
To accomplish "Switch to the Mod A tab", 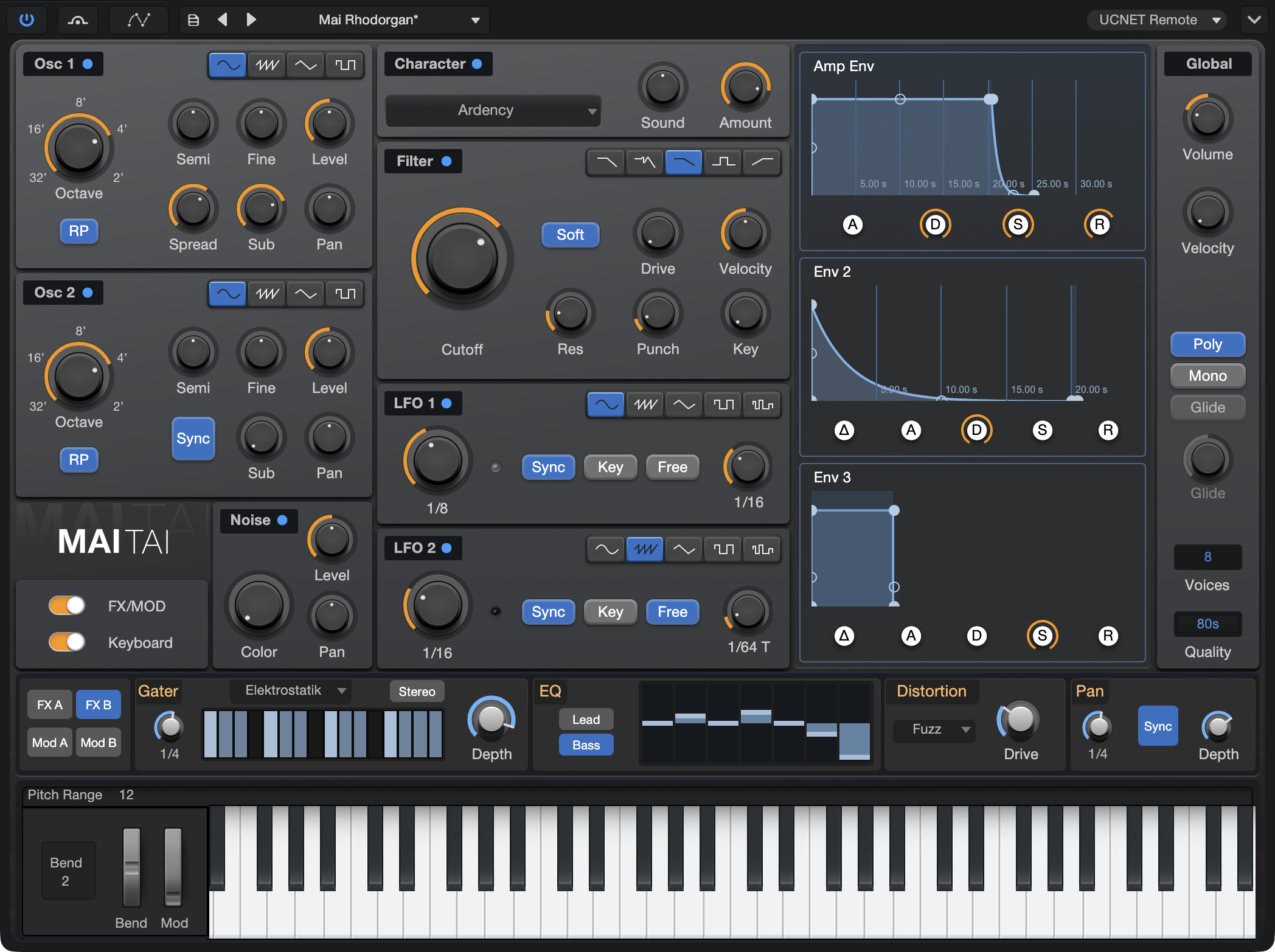I will (50, 743).
